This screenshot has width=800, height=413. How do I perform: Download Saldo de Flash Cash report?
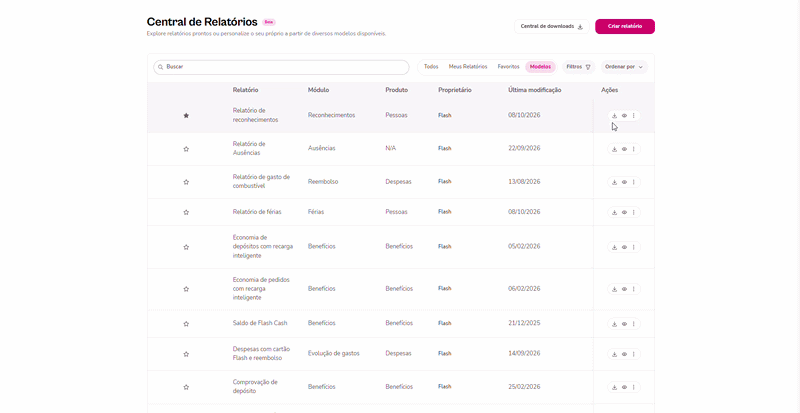614,324
